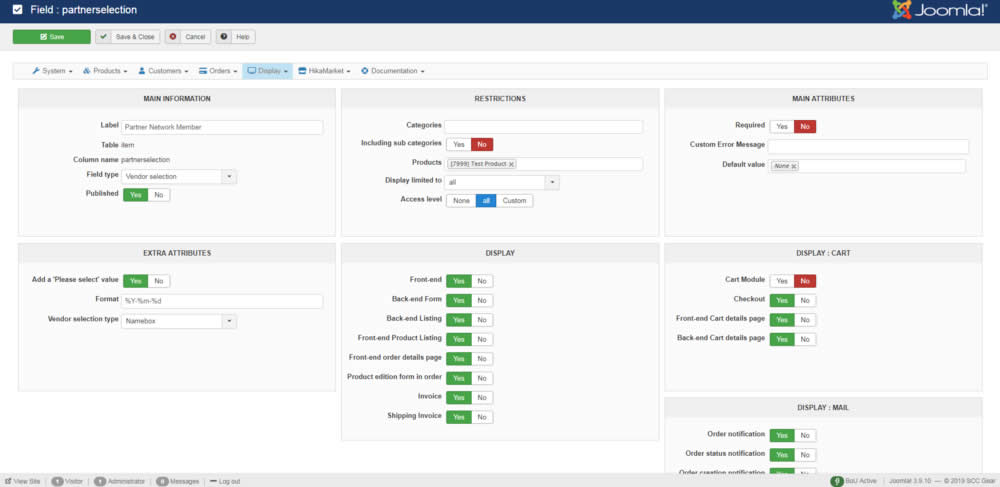
Task: Open the Customers menu
Action: pyautogui.click(x=163, y=71)
